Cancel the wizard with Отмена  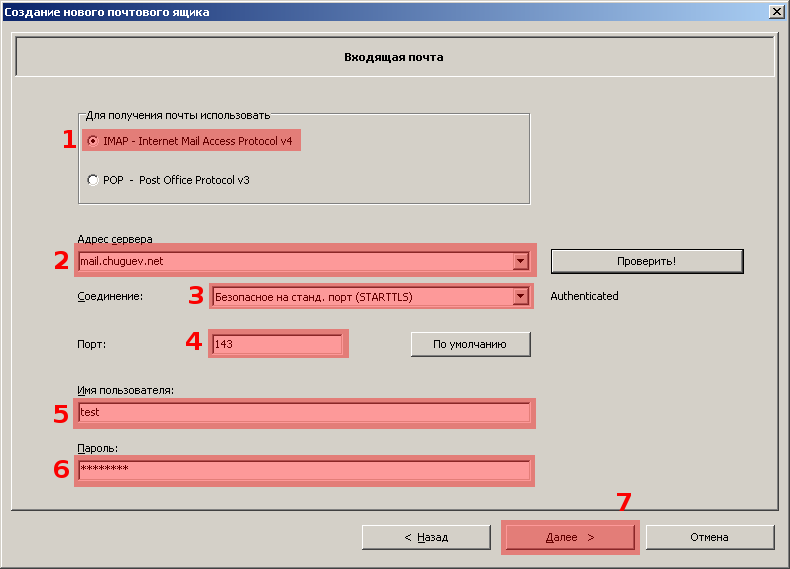coord(709,537)
